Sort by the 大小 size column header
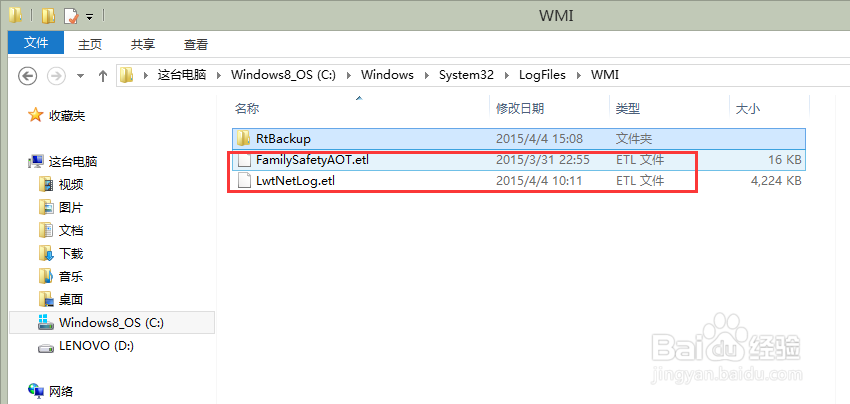The image size is (850, 404). coord(747,108)
